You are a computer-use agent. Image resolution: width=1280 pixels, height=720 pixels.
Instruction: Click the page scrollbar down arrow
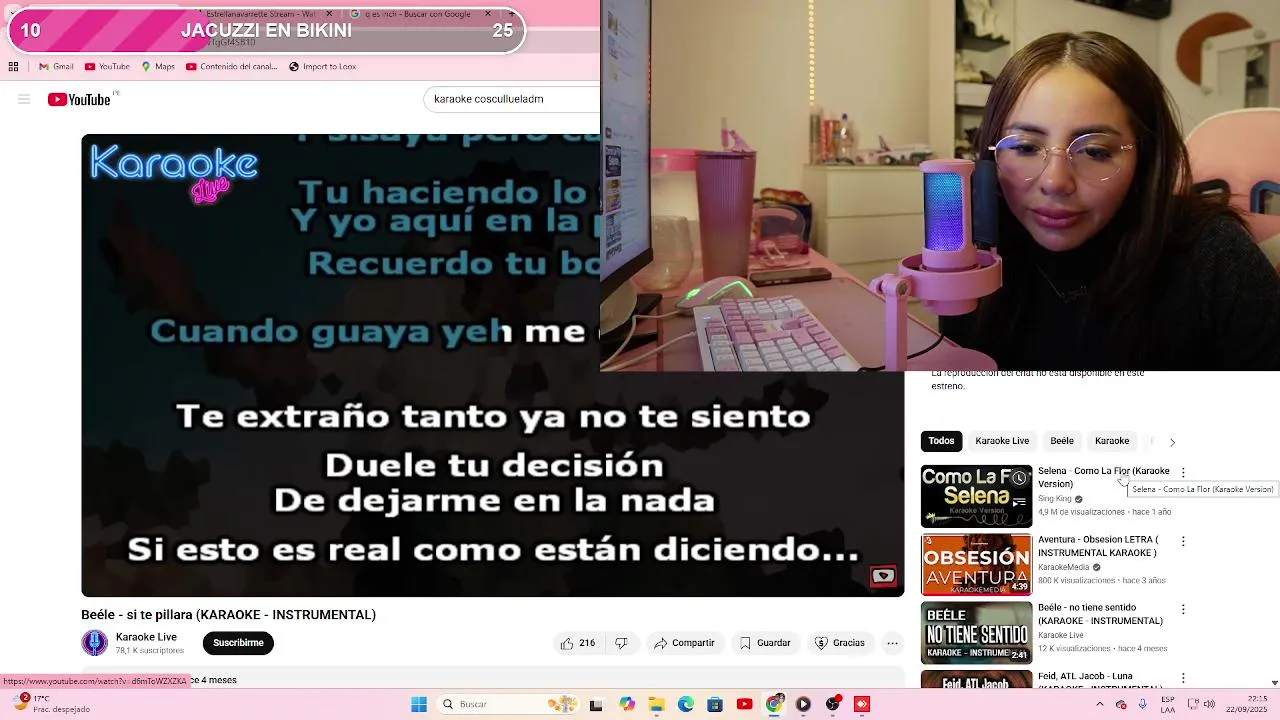(1274, 683)
